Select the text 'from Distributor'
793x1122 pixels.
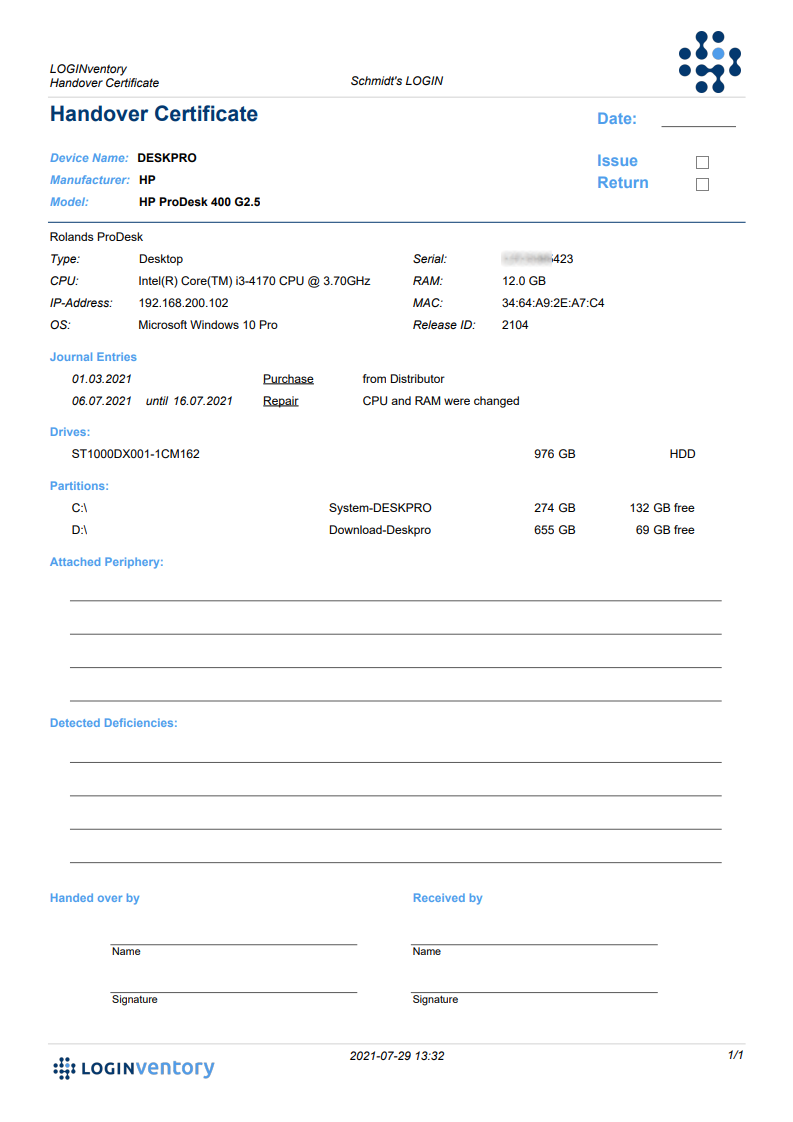[x=404, y=379]
